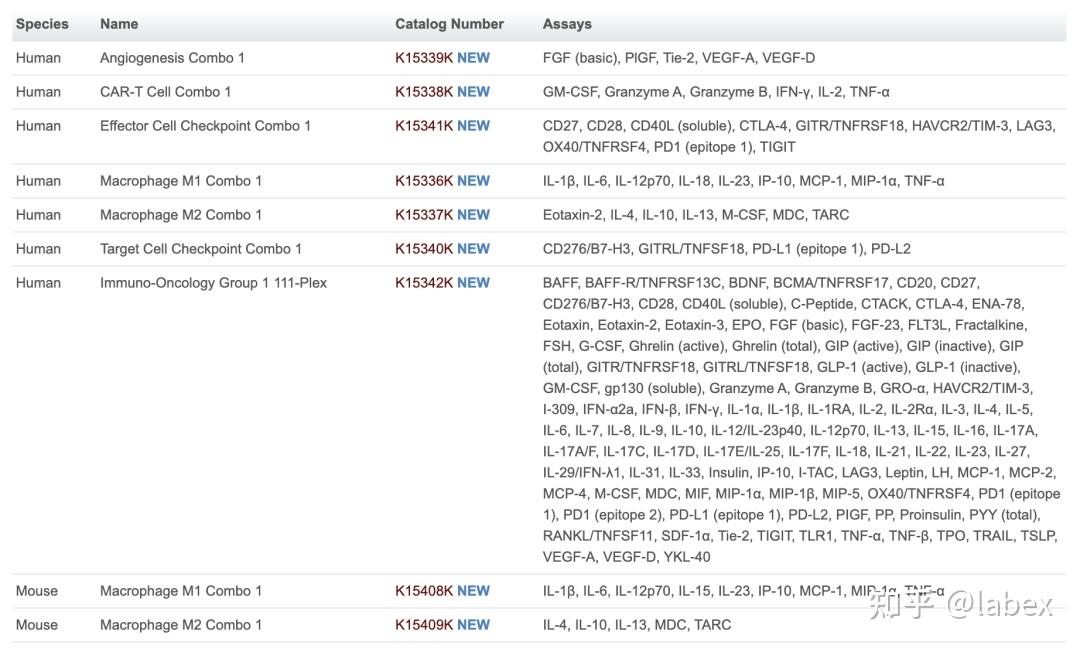Click the Catalog Number column header
This screenshot has height=649, width=1080.
pyautogui.click(x=449, y=24)
